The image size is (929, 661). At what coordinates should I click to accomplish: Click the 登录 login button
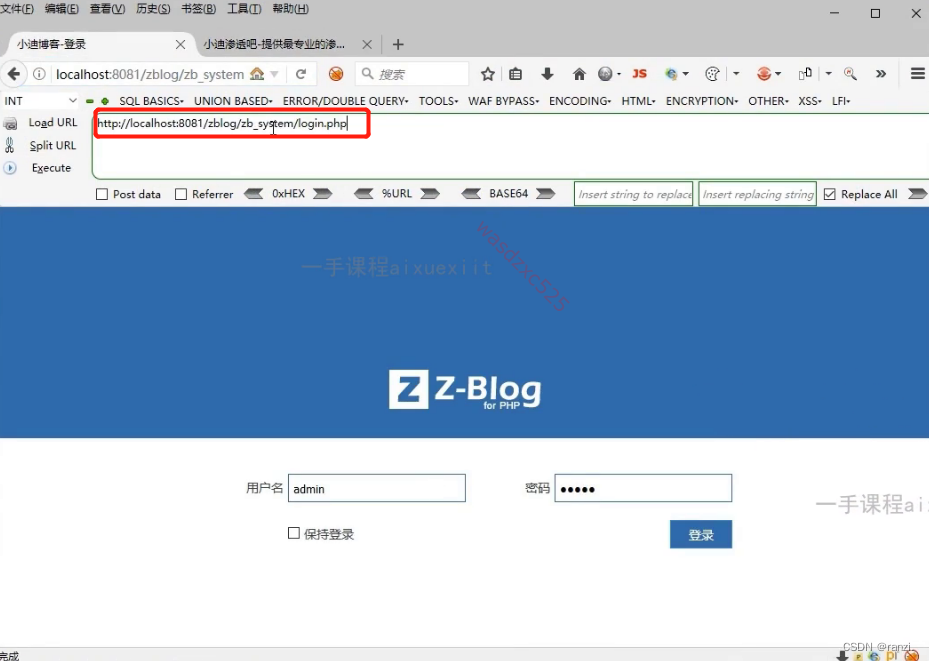click(701, 534)
